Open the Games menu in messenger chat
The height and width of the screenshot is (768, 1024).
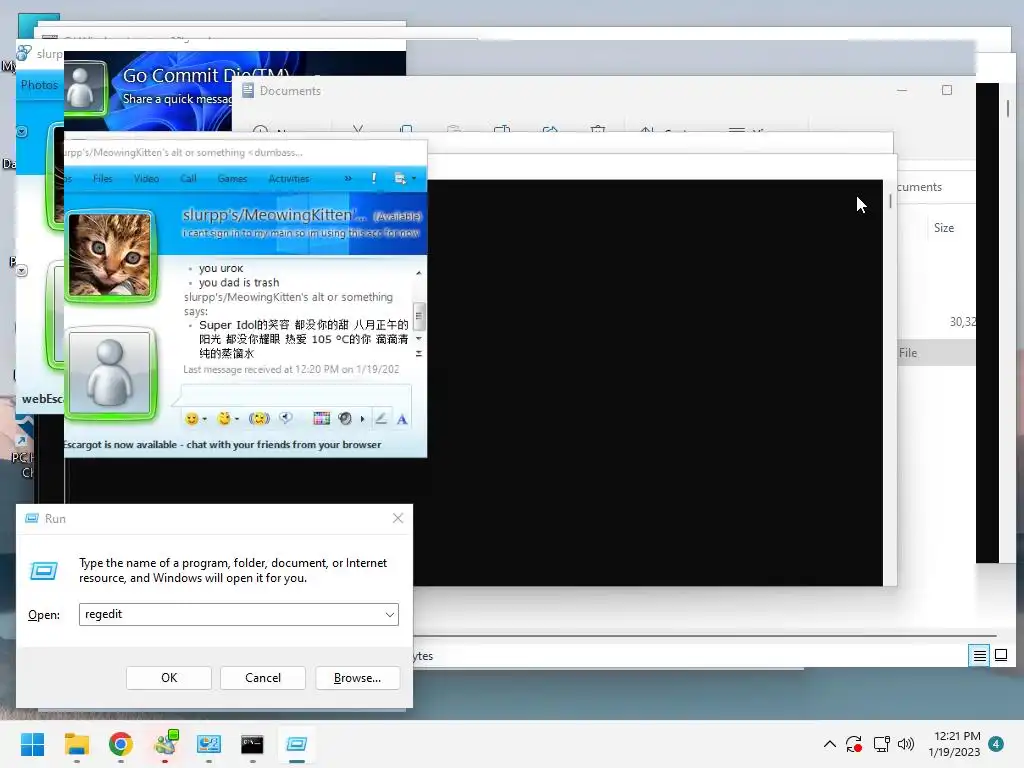232,178
